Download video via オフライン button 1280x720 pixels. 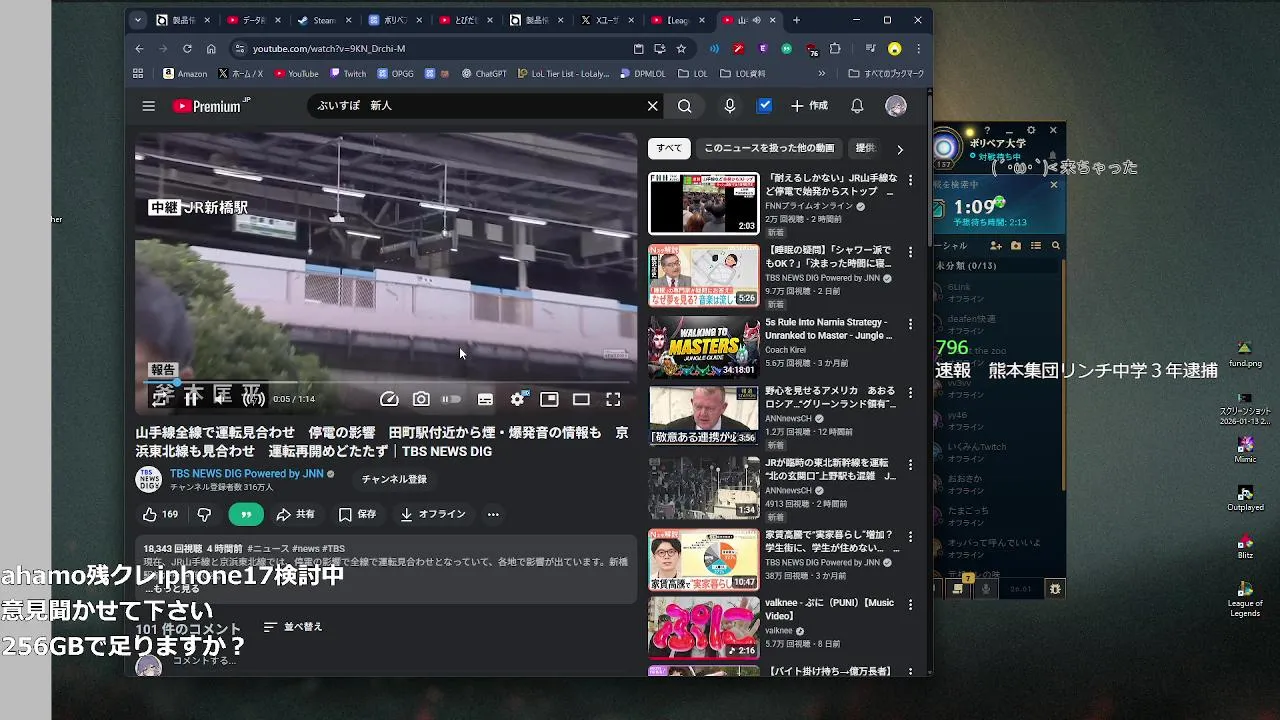[433, 514]
